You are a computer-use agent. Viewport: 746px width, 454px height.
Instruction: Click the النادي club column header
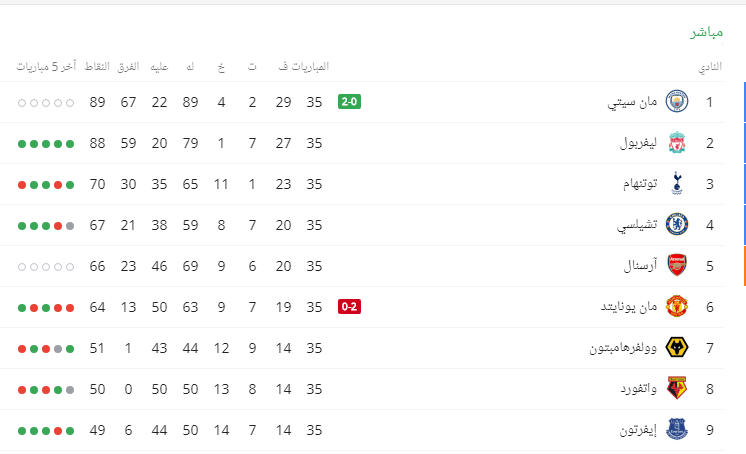tap(710, 67)
